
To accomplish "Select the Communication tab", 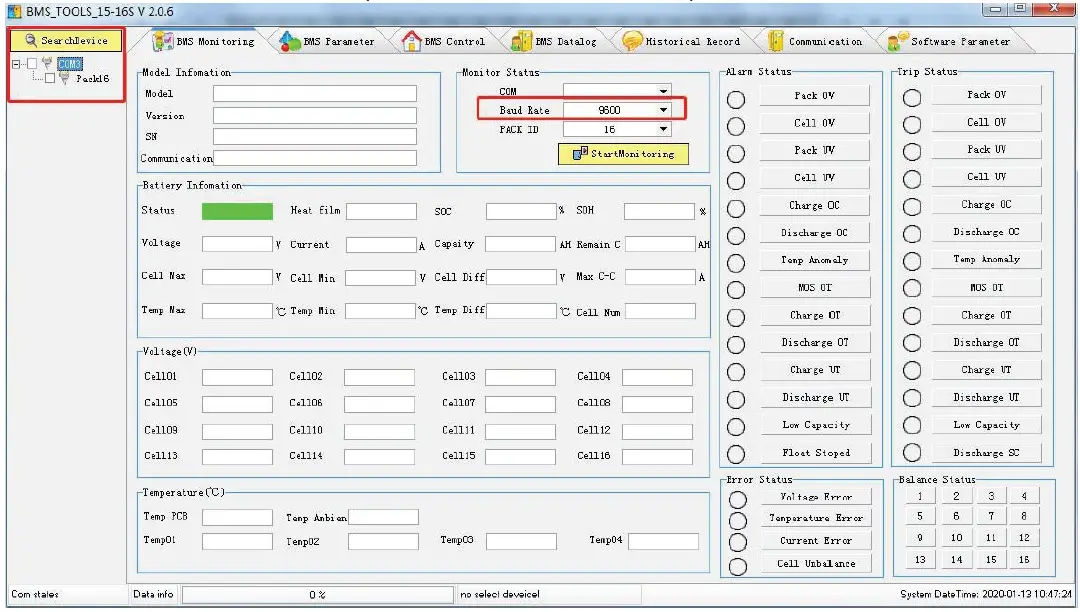I will click(816, 41).
